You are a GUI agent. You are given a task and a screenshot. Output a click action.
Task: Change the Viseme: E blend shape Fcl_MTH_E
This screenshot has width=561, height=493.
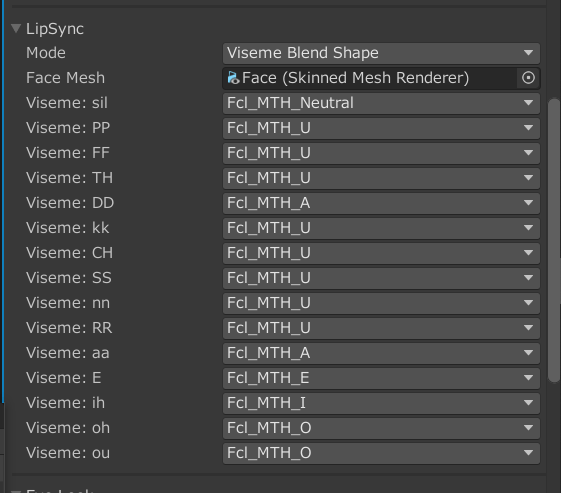click(x=381, y=378)
